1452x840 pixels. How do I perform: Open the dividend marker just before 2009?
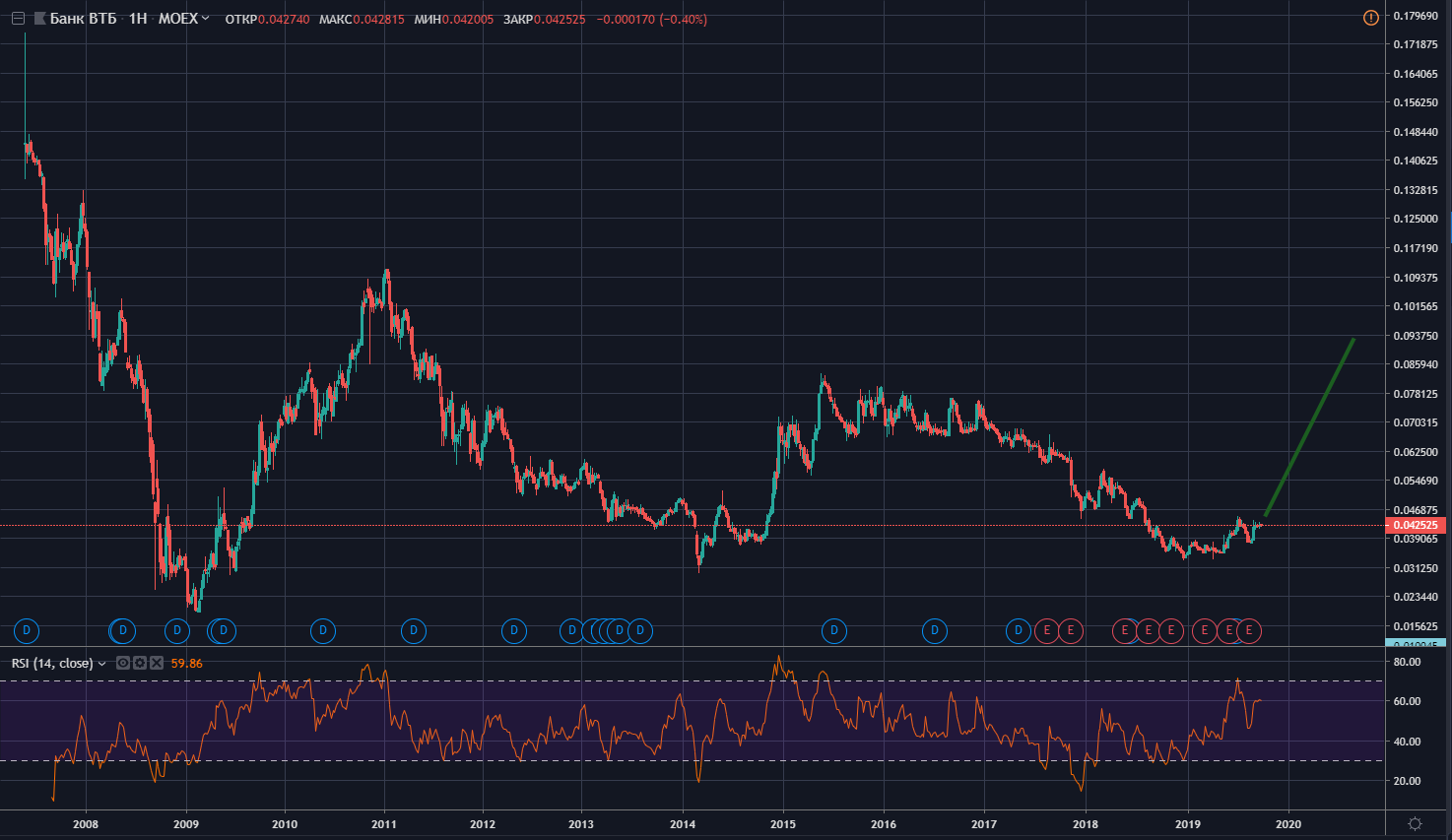[176, 630]
